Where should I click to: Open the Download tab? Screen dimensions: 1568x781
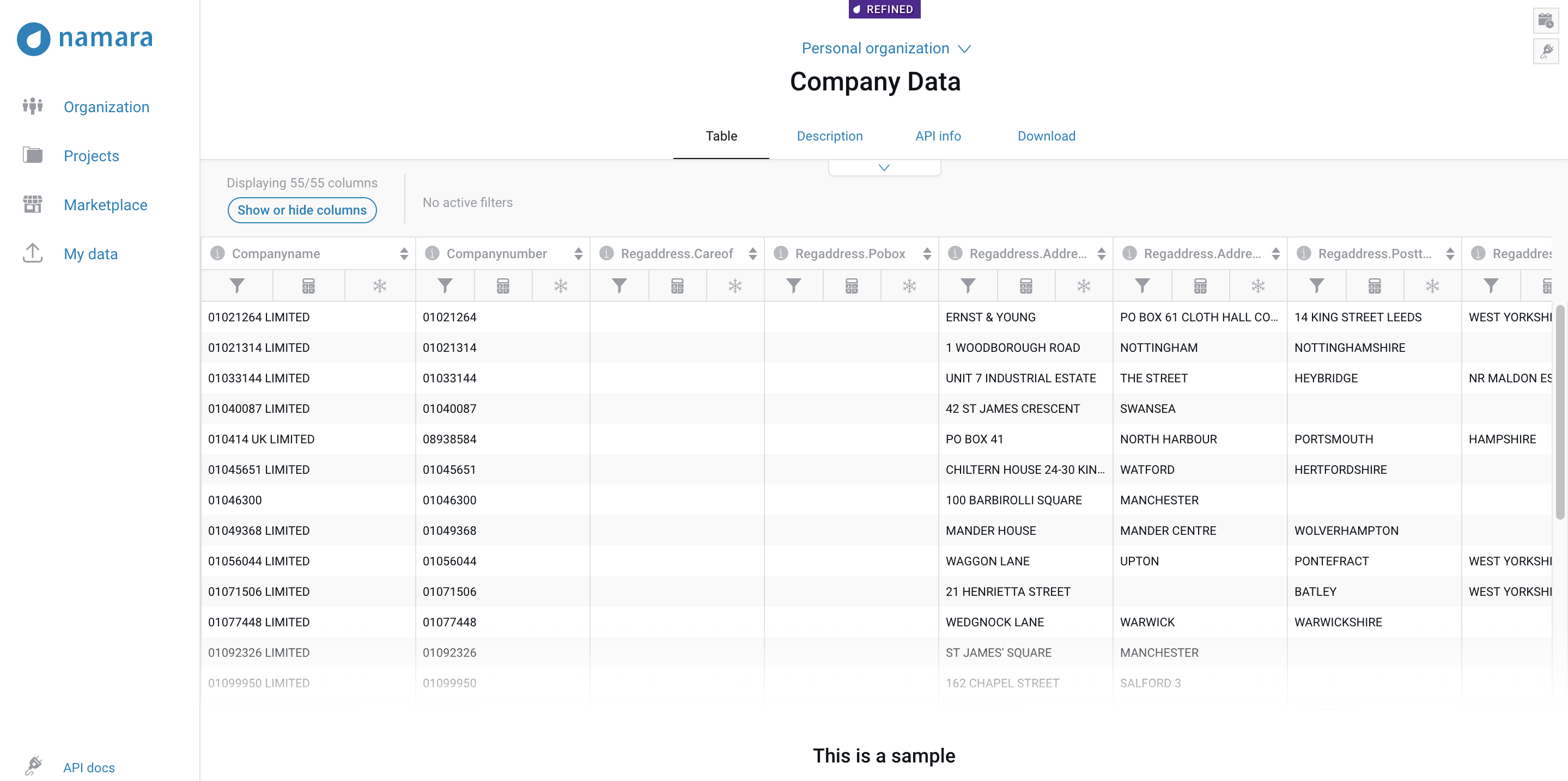pyautogui.click(x=1046, y=136)
